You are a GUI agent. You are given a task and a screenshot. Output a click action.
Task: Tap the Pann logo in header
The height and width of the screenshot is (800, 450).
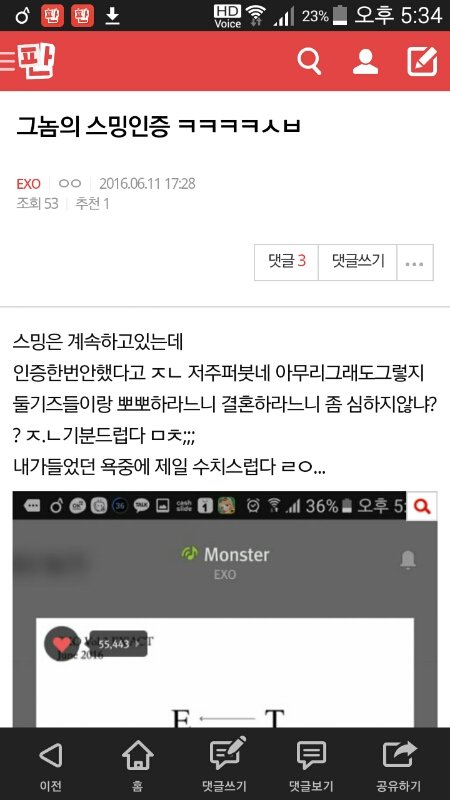tap(36, 61)
